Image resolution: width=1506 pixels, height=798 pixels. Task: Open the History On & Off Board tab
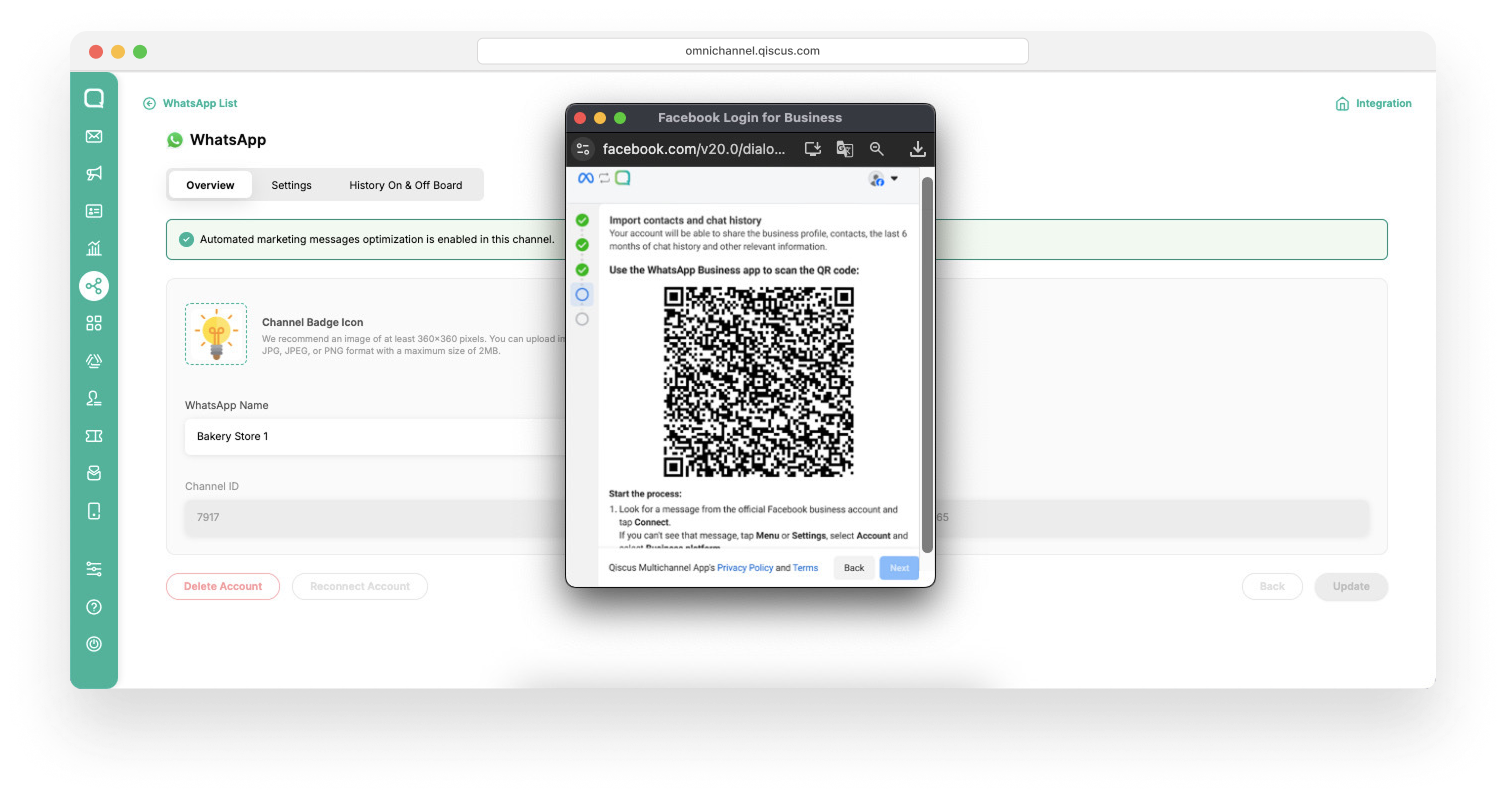pyautogui.click(x=405, y=185)
